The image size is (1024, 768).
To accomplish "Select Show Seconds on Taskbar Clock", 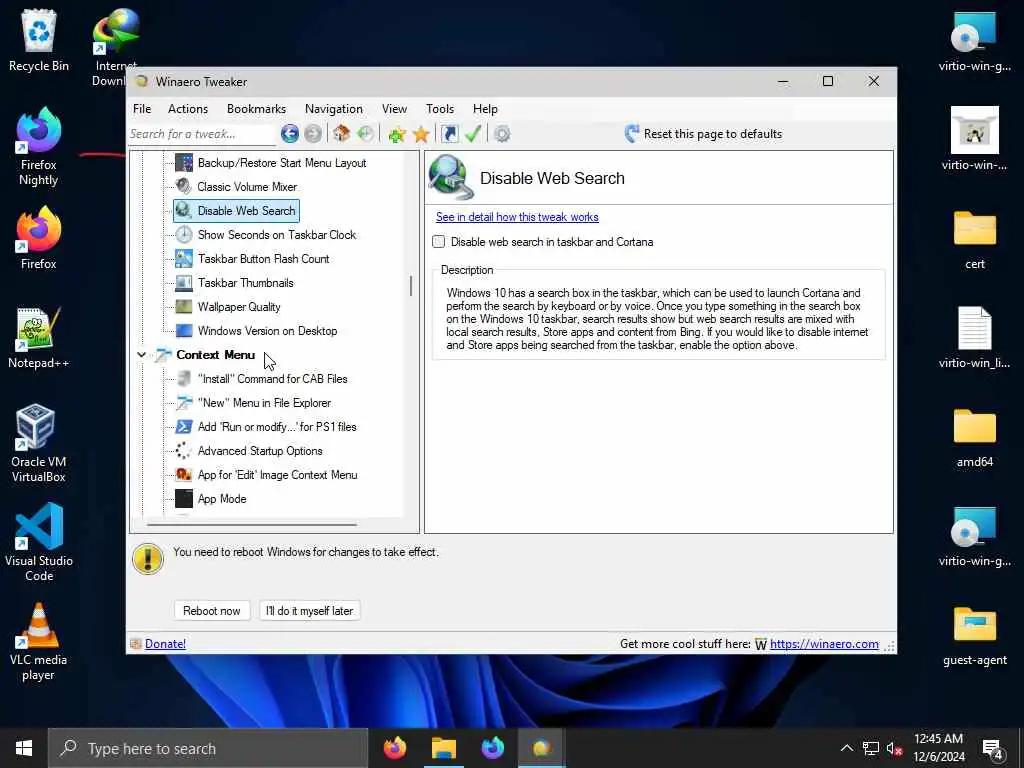I will pos(277,234).
